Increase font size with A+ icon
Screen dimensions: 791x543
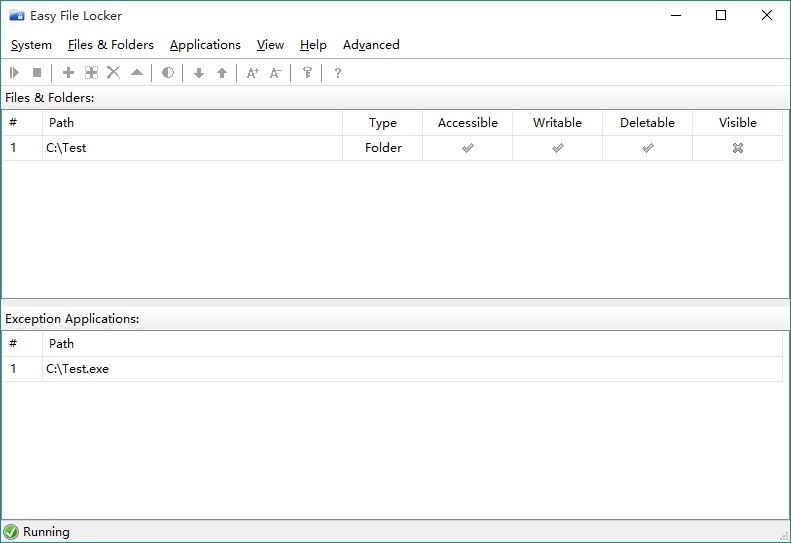(253, 73)
